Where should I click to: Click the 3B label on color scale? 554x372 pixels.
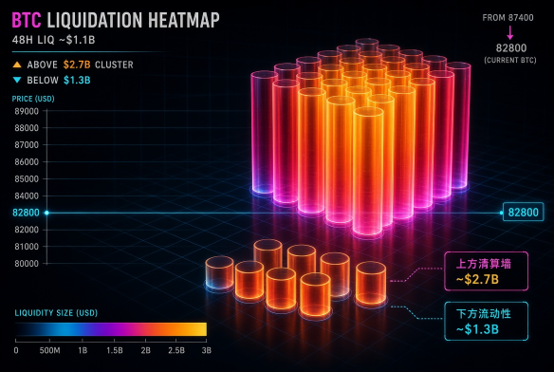(x=206, y=350)
